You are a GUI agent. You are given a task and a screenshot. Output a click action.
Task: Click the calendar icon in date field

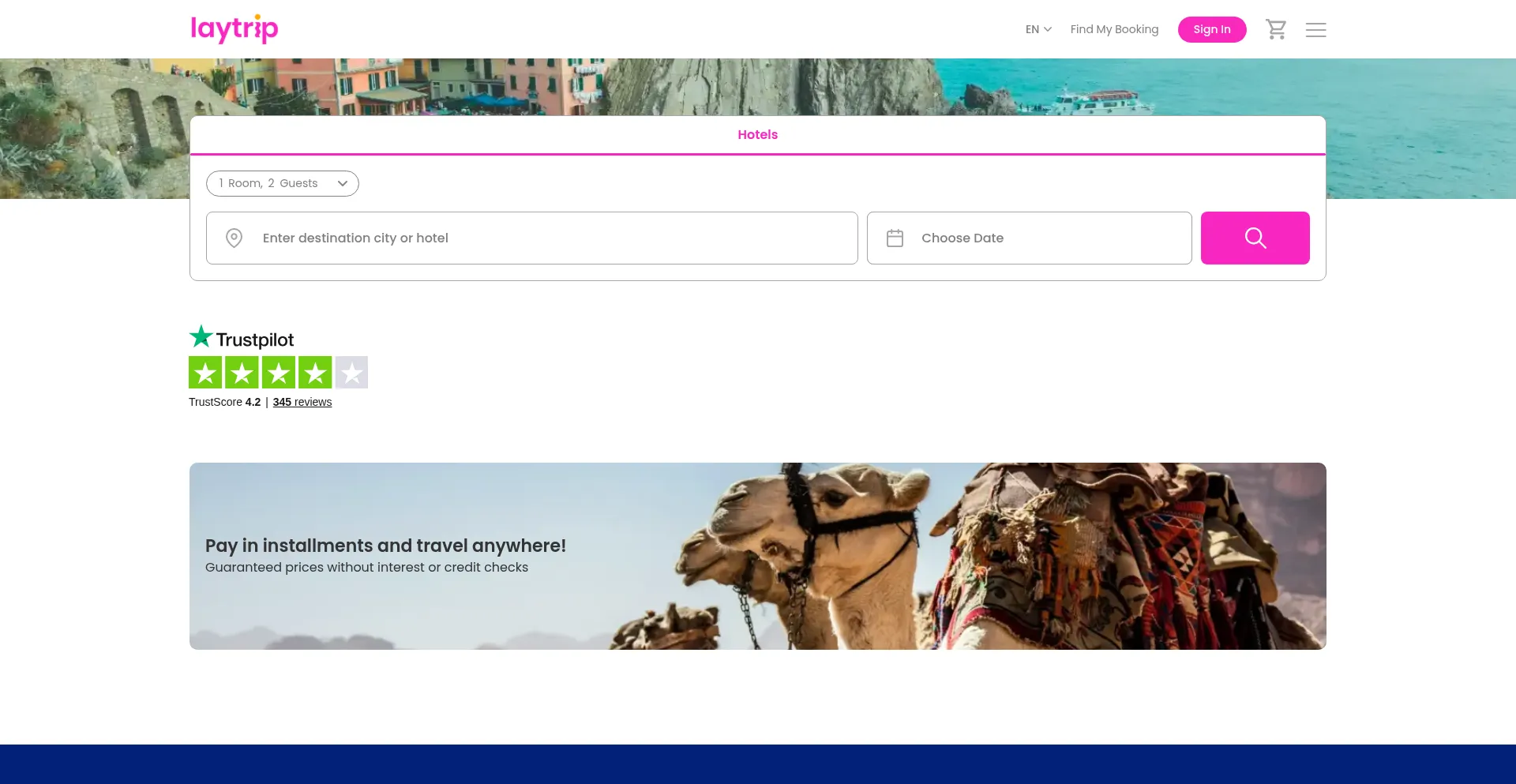[x=895, y=238]
